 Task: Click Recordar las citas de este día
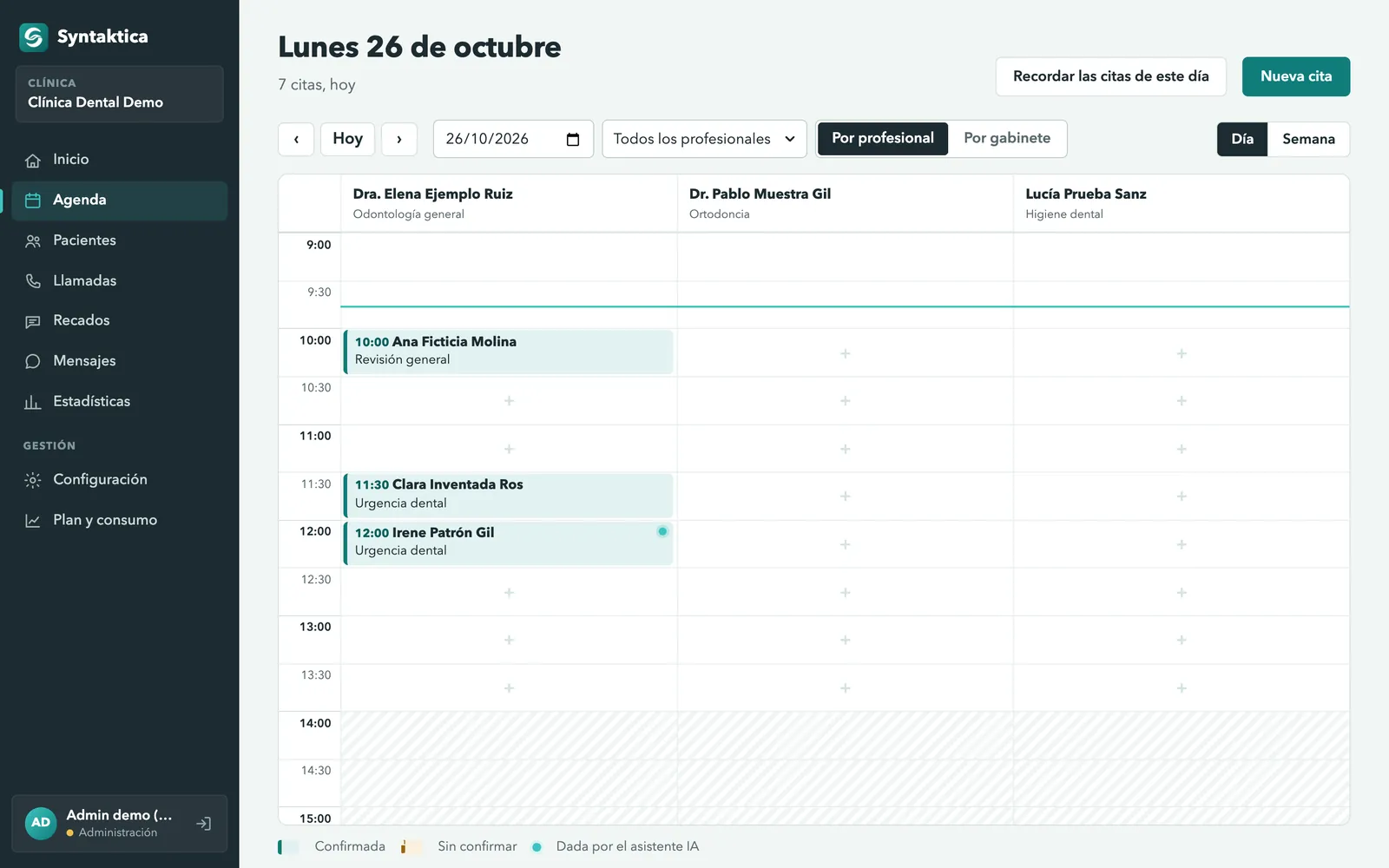[1111, 76]
